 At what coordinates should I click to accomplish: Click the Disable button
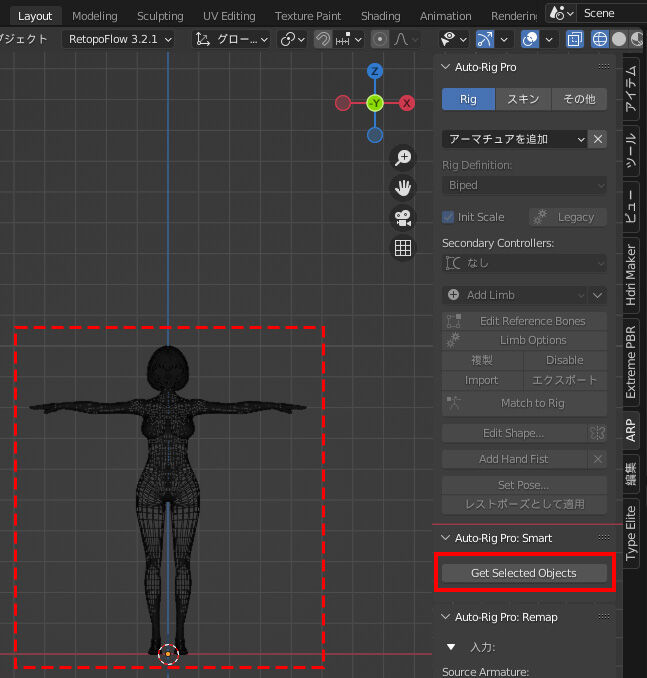pyautogui.click(x=565, y=360)
